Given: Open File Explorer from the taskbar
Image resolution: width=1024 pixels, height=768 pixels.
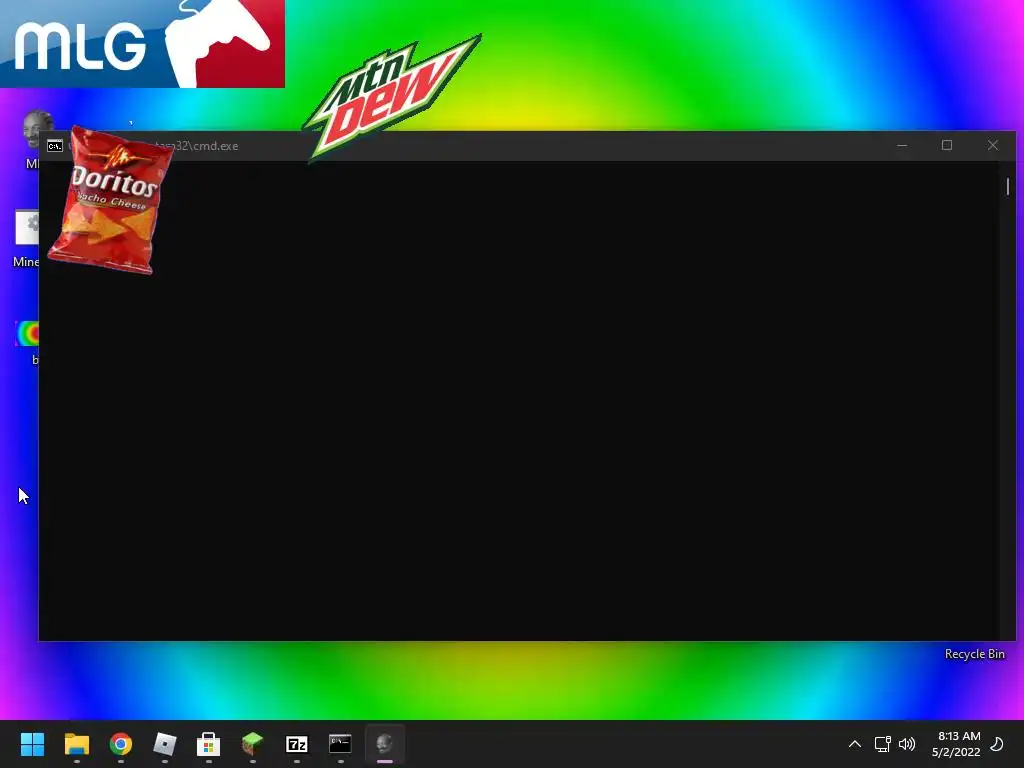Looking at the screenshot, I should 76,744.
